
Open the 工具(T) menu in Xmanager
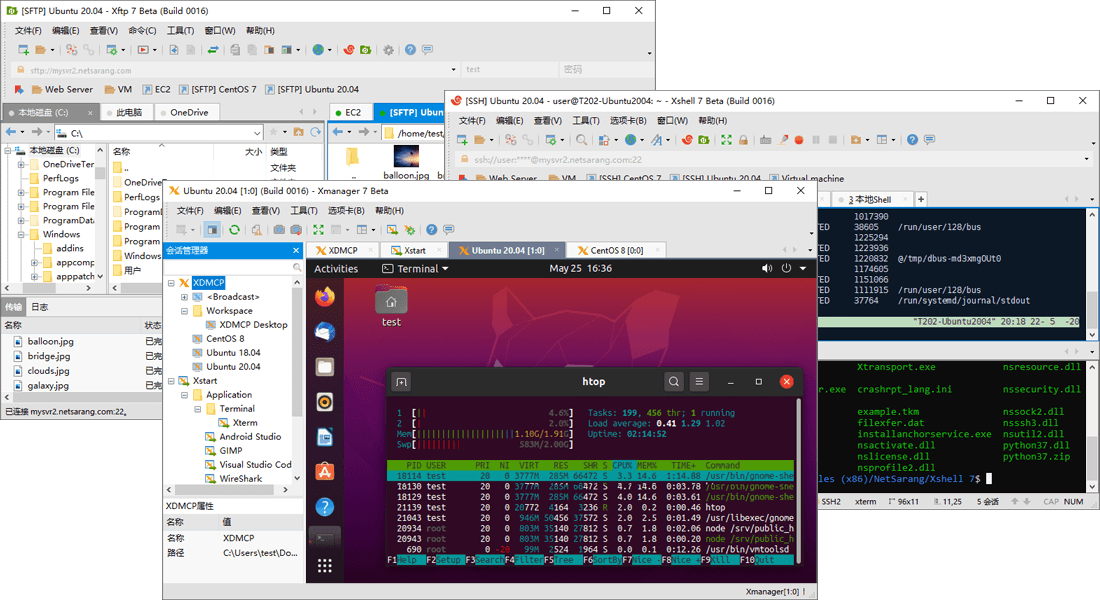tap(304, 211)
